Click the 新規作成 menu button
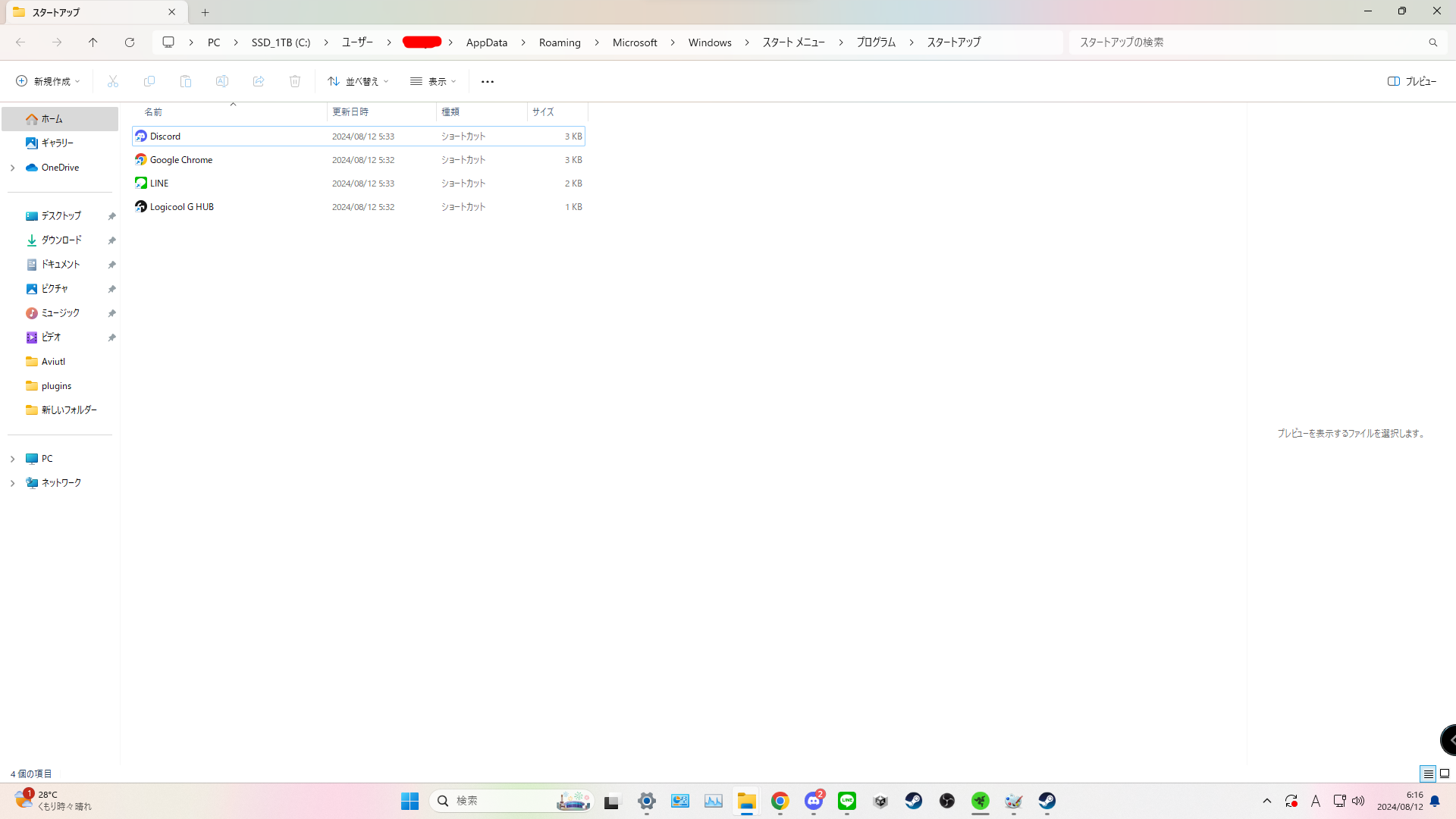Image resolution: width=1456 pixels, height=819 pixels. (48, 81)
